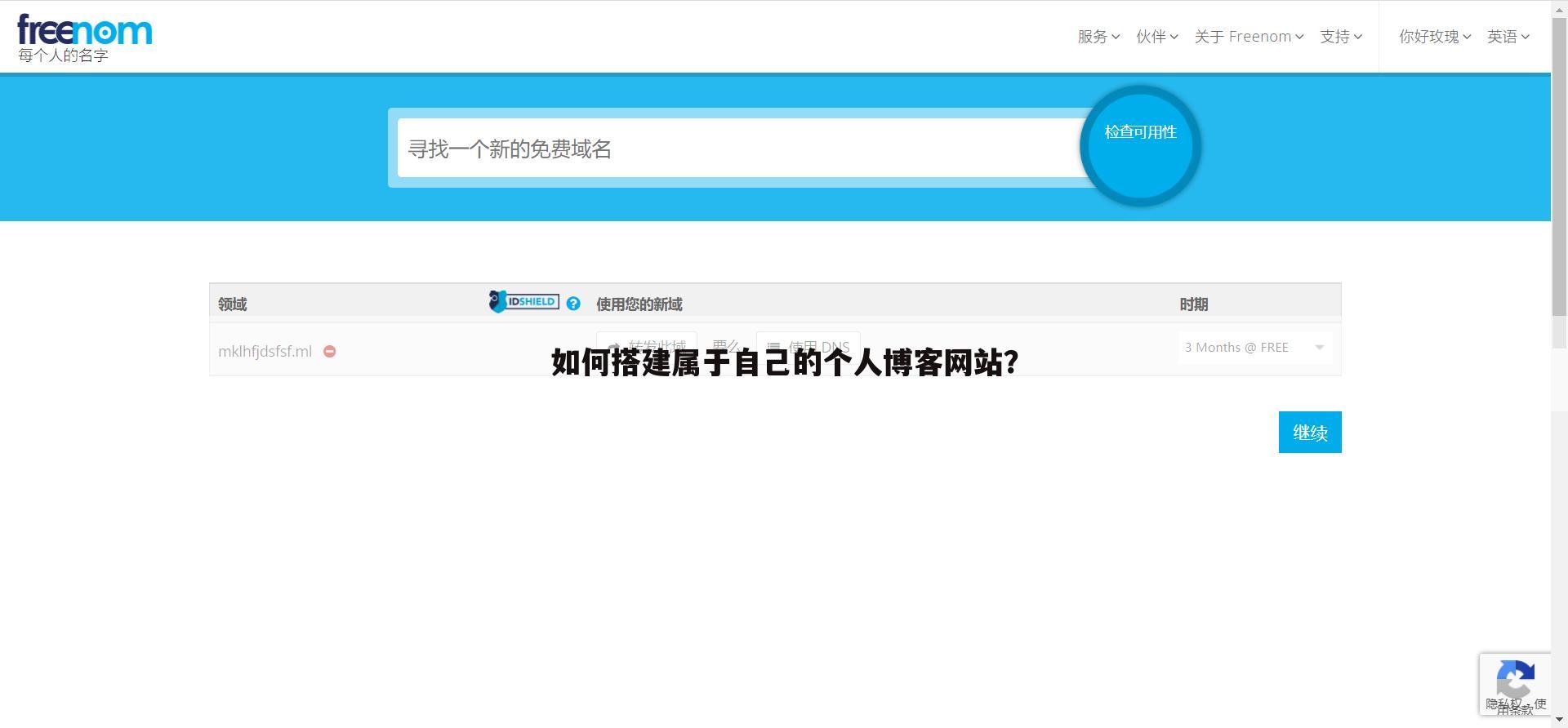Open the 服务 menu
Viewport: 1568px width, 728px height.
(1098, 37)
